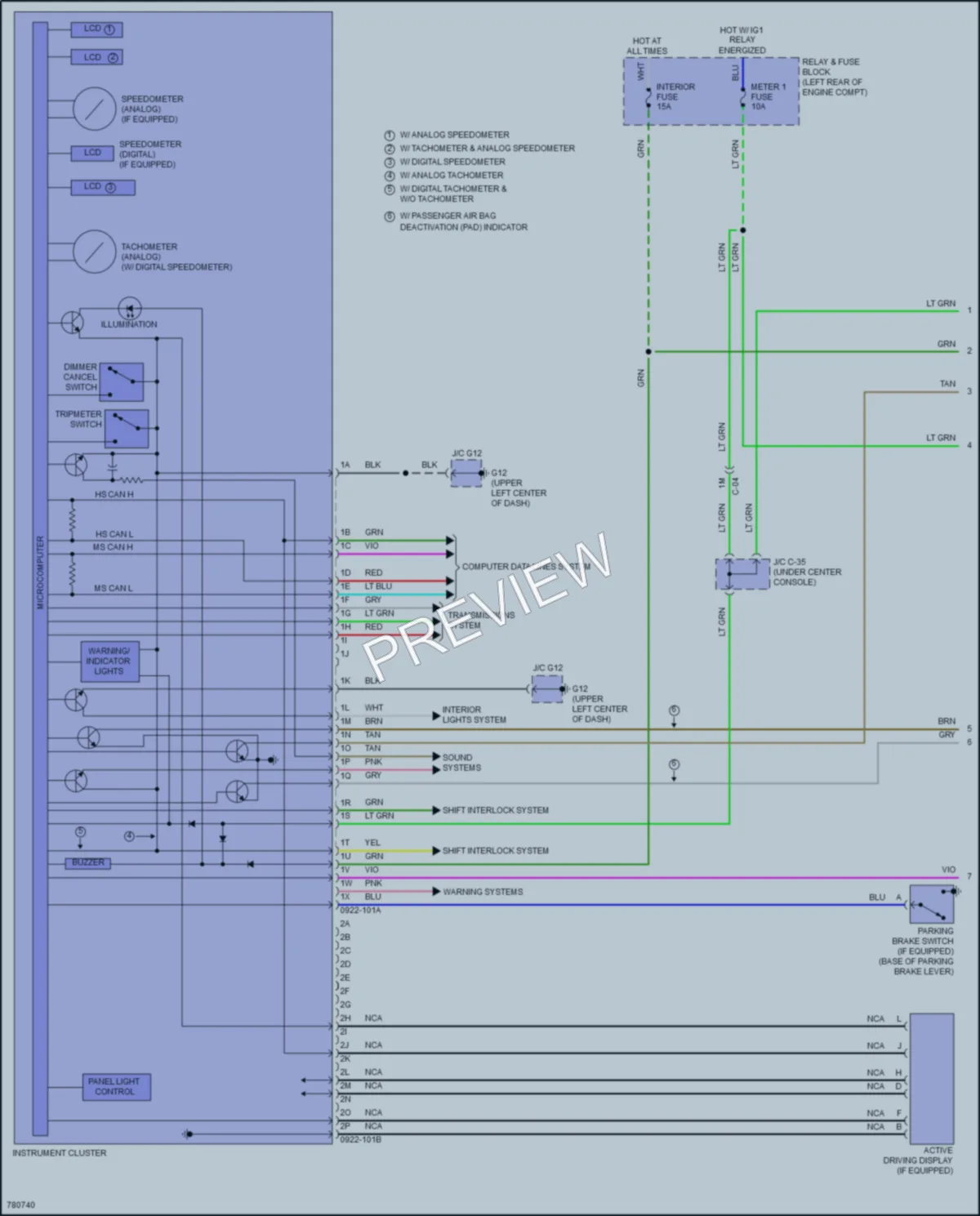Select legend note 4 W/ Analog Tachometer
This screenshot has width=980, height=1216.
pos(444,176)
